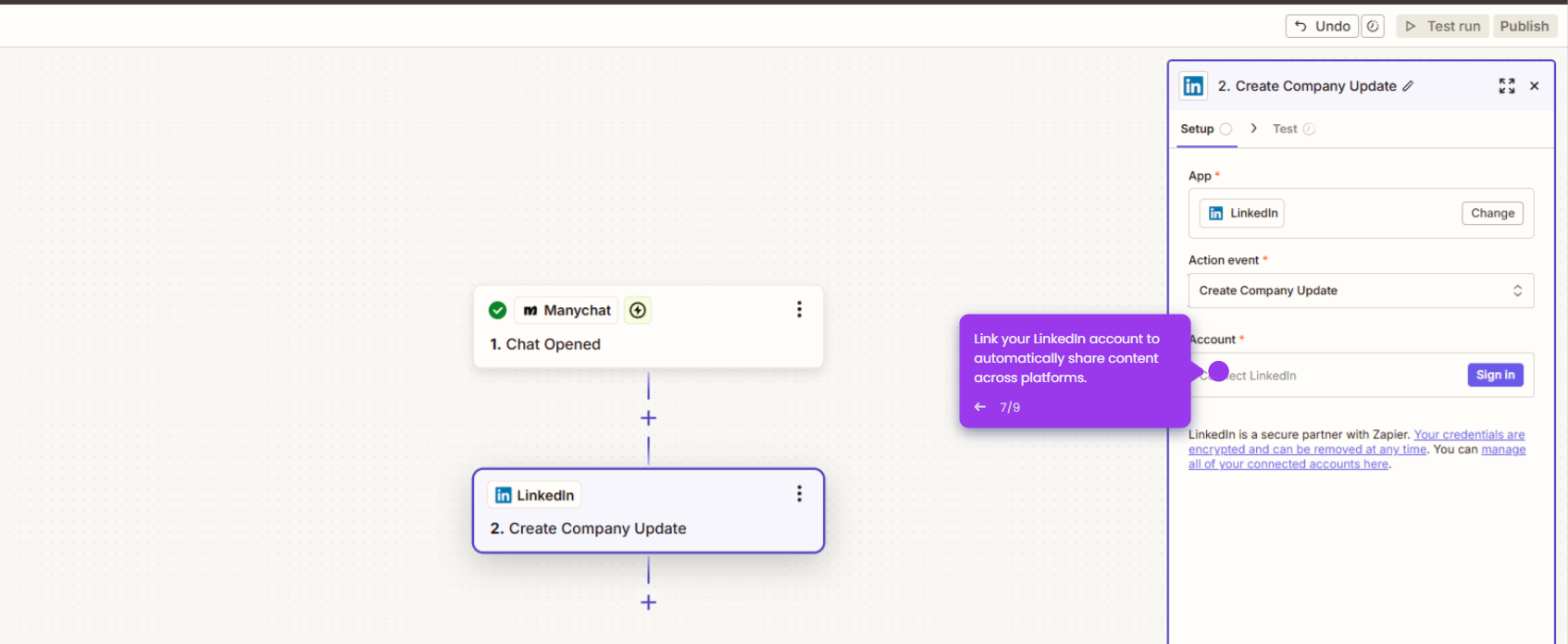This screenshot has width=1568, height=644.
Task: Rename step with pencil edit icon
Action: click(1408, 86)
